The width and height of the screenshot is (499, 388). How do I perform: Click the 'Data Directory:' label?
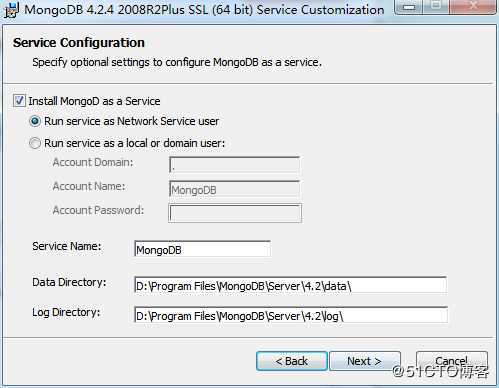[69, 282]
